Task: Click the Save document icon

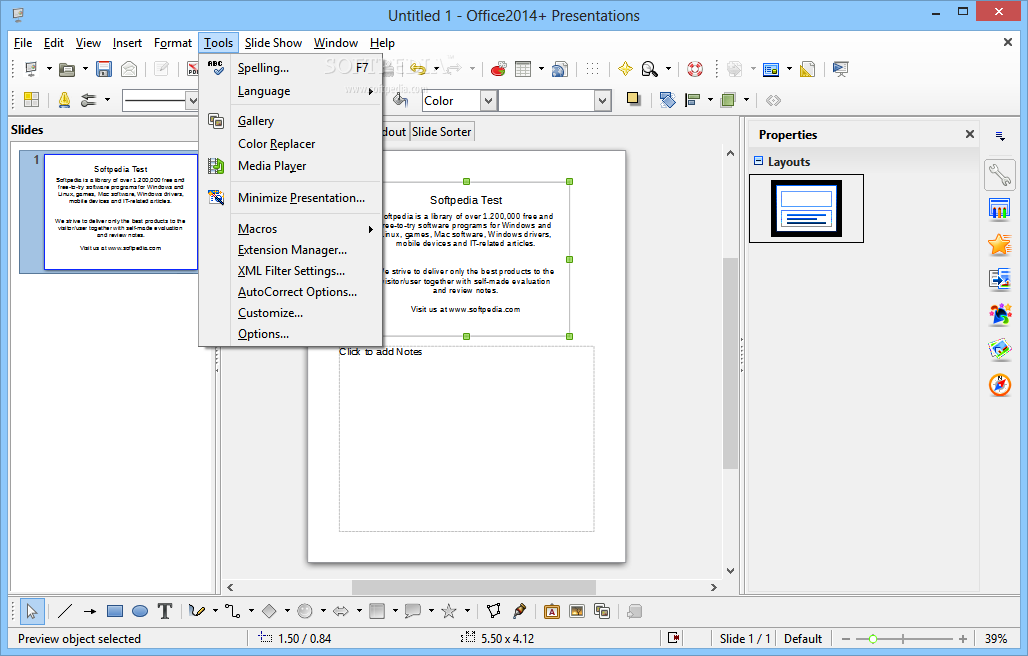Action: (104, 69)
